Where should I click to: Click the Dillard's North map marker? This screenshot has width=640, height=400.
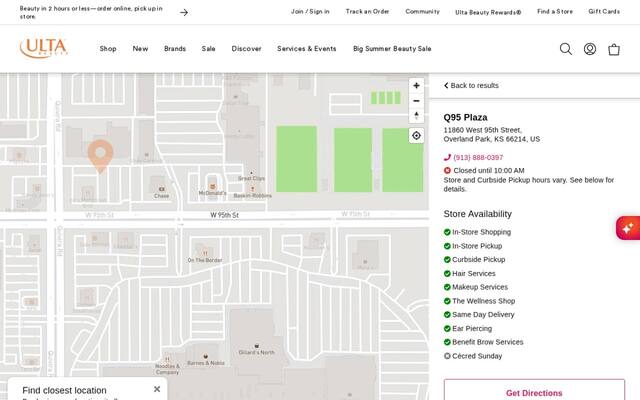point(256,346)
